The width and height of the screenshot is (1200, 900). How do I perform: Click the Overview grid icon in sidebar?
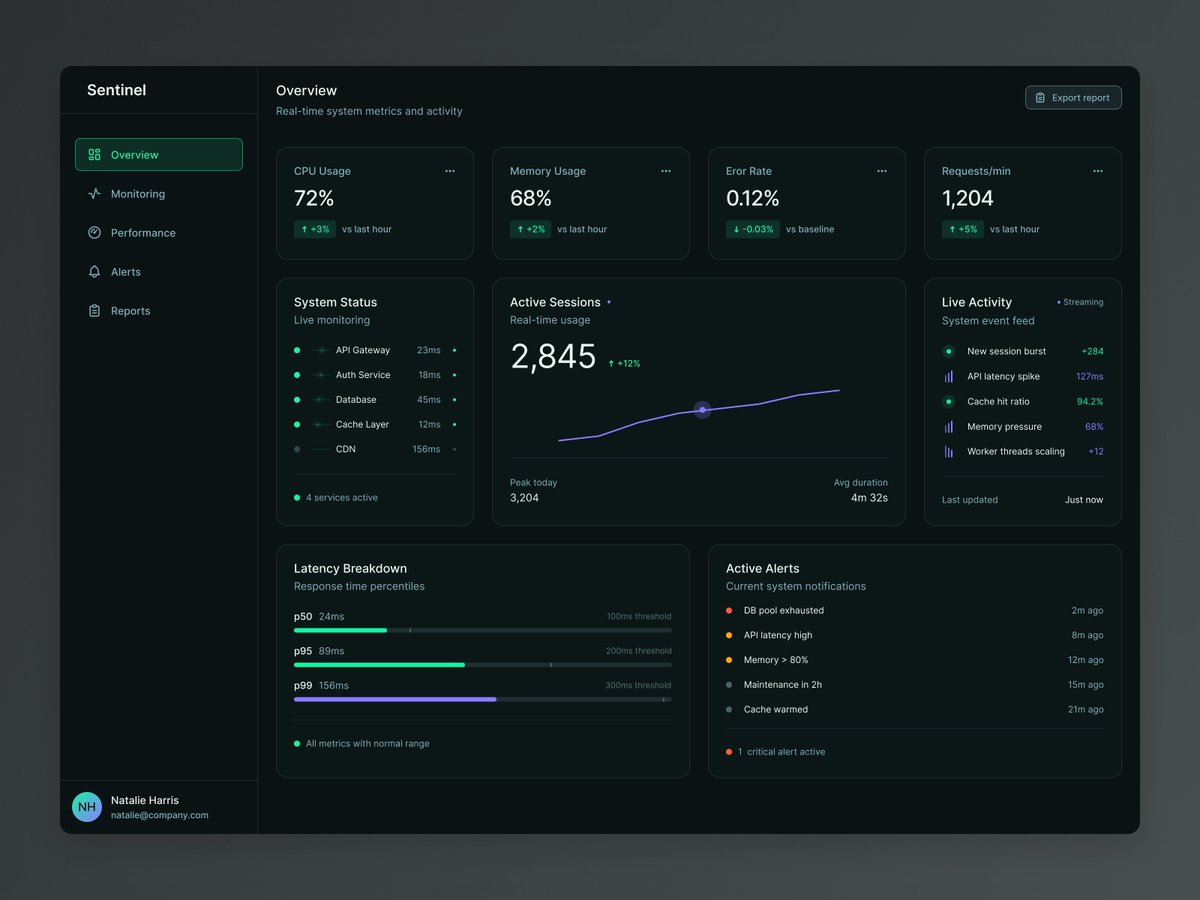click(x=95, y=155)
